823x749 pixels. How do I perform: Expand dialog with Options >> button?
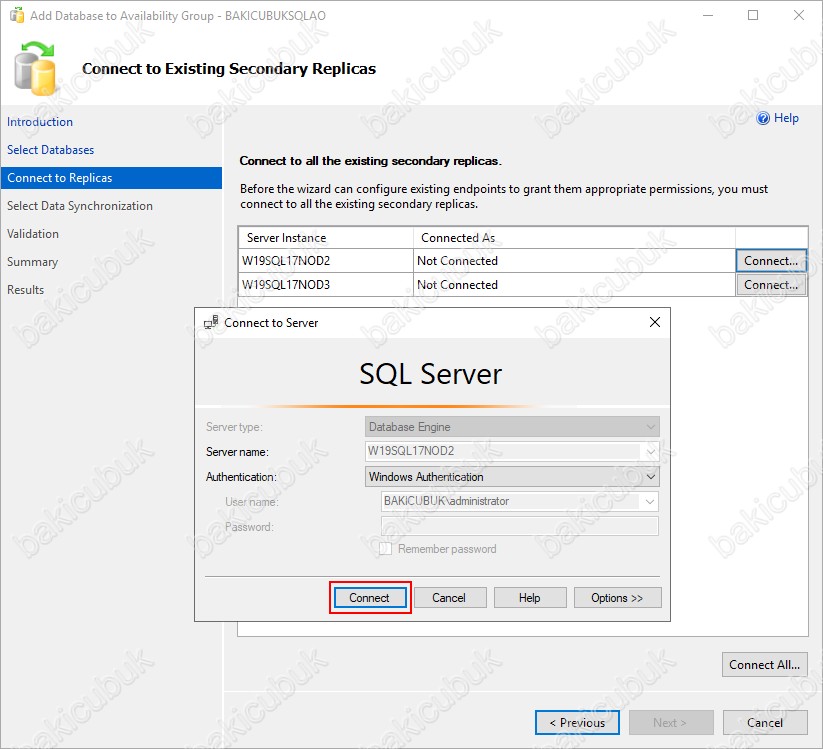click(x=617, y=598)
